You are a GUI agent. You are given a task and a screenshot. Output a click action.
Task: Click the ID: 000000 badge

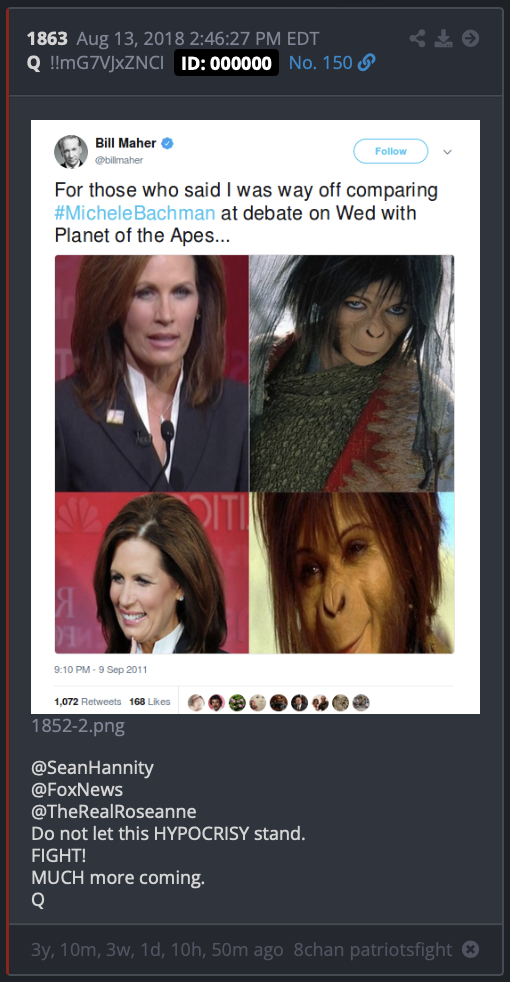[x=226, y=63]
